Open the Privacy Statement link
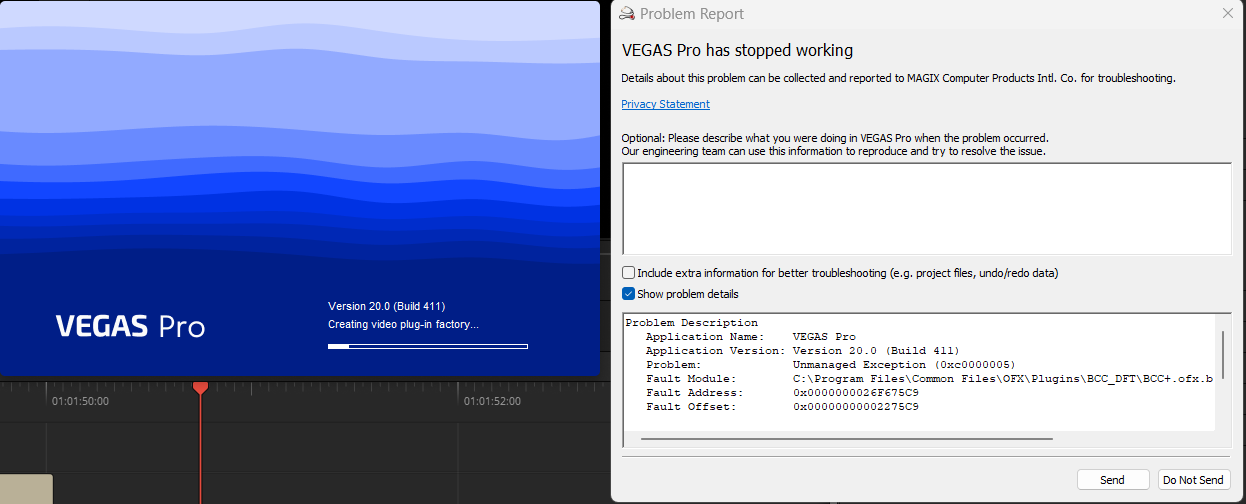This screenshot has height=504, width=1246. tap(665, 104)
